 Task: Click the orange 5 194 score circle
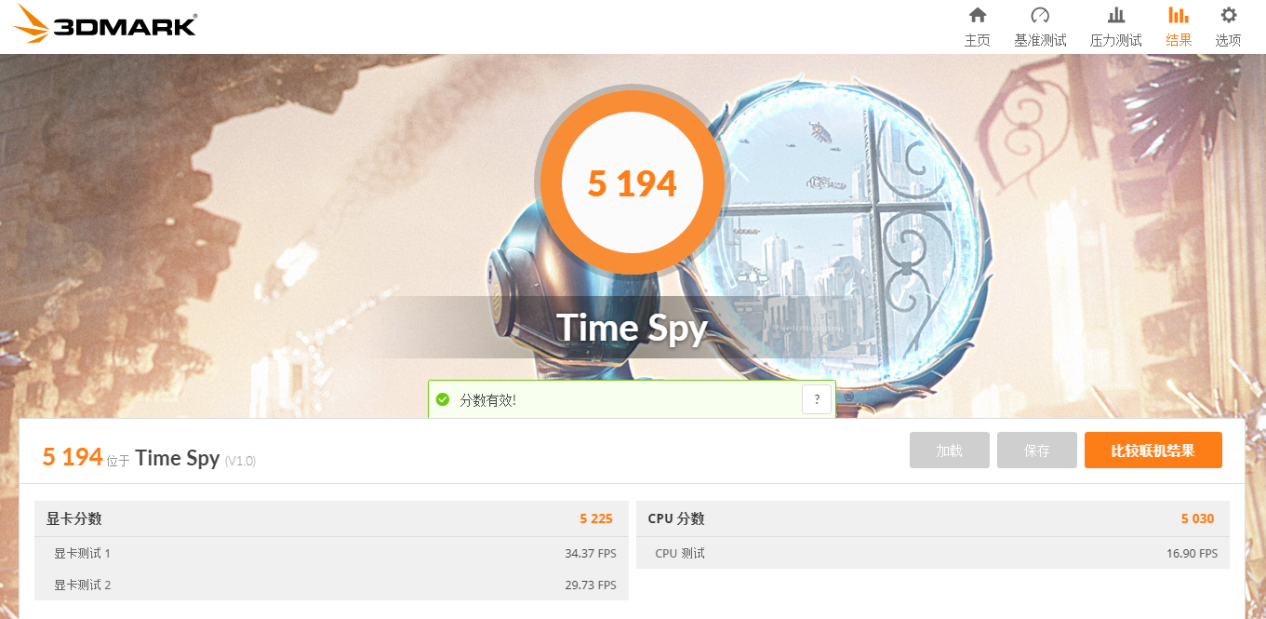pyautogui.click(x=632, y=184)
